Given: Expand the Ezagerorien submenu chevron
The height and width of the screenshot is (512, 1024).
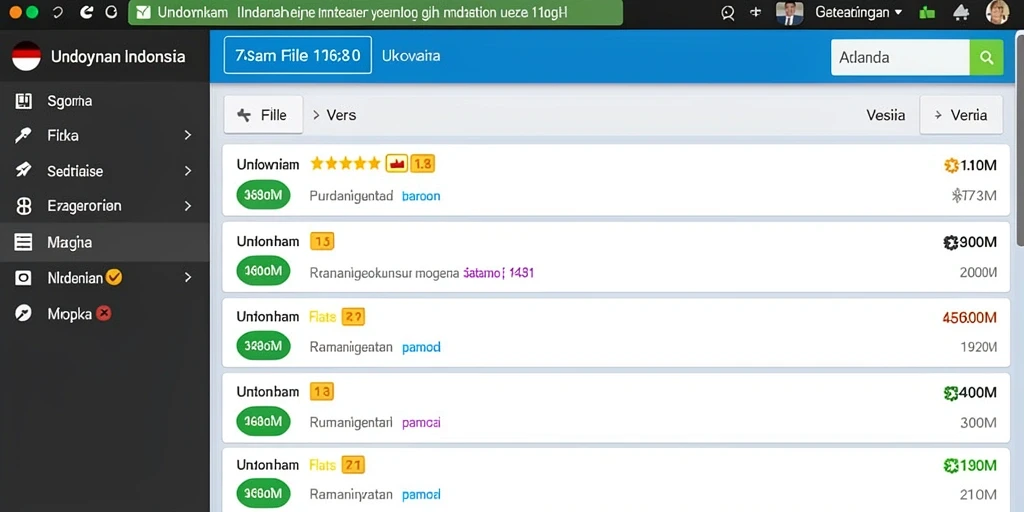Looking at the screenshot, I should 188,206.
